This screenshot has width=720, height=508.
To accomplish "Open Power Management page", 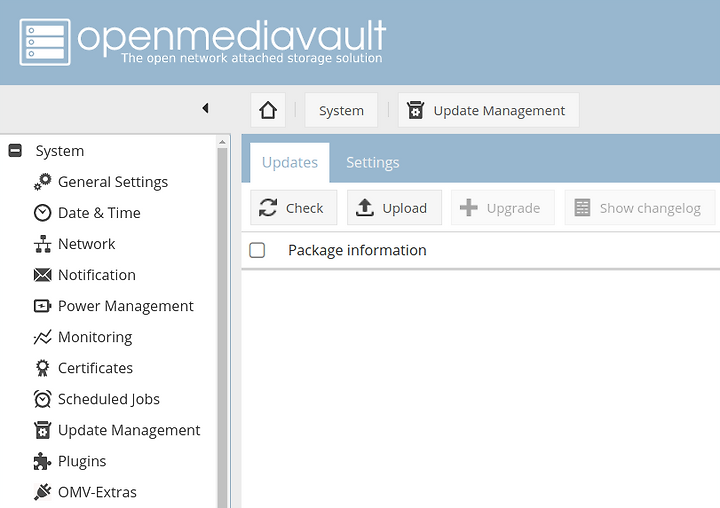I will click(x=126, y=306).
